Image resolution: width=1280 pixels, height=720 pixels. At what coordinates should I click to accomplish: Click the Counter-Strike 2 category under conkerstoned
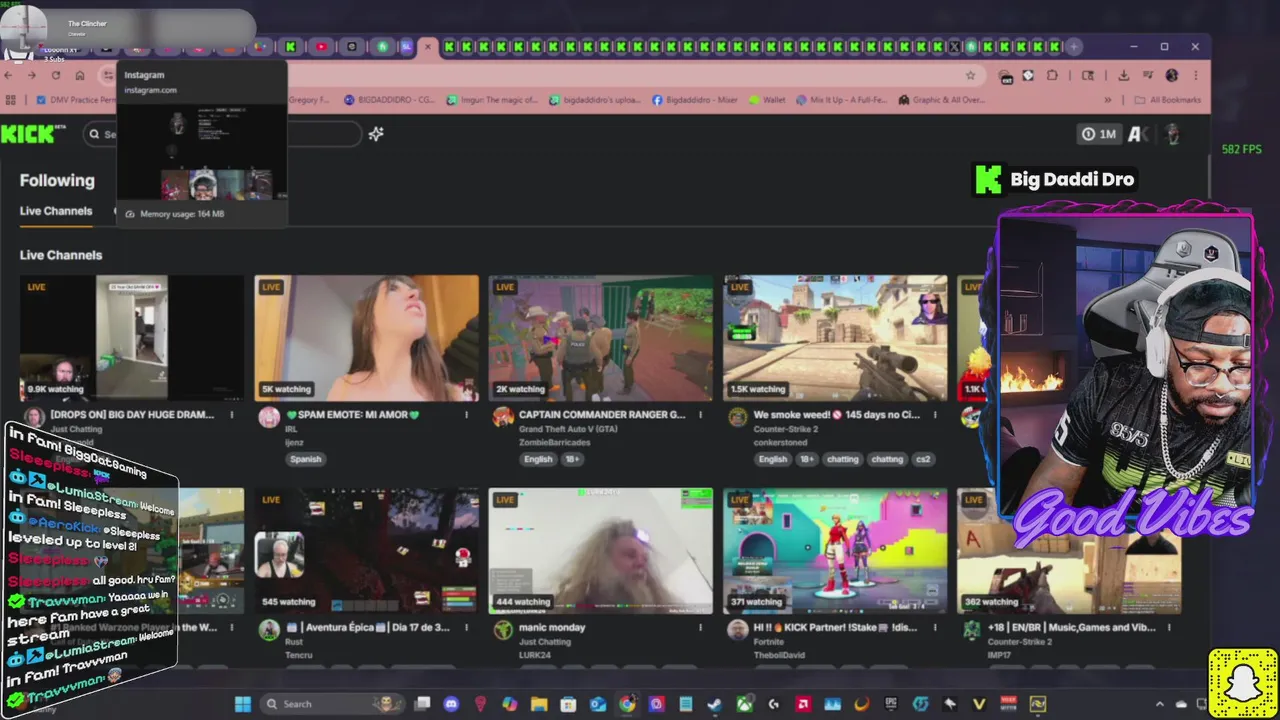pos(785,430)
